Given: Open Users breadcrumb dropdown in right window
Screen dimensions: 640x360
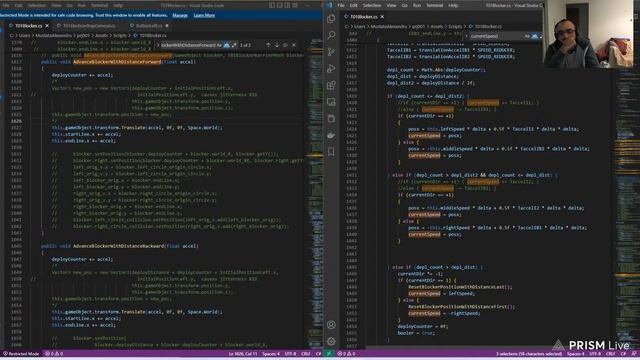Looking at the screenshot, I should tap(360, 27).
